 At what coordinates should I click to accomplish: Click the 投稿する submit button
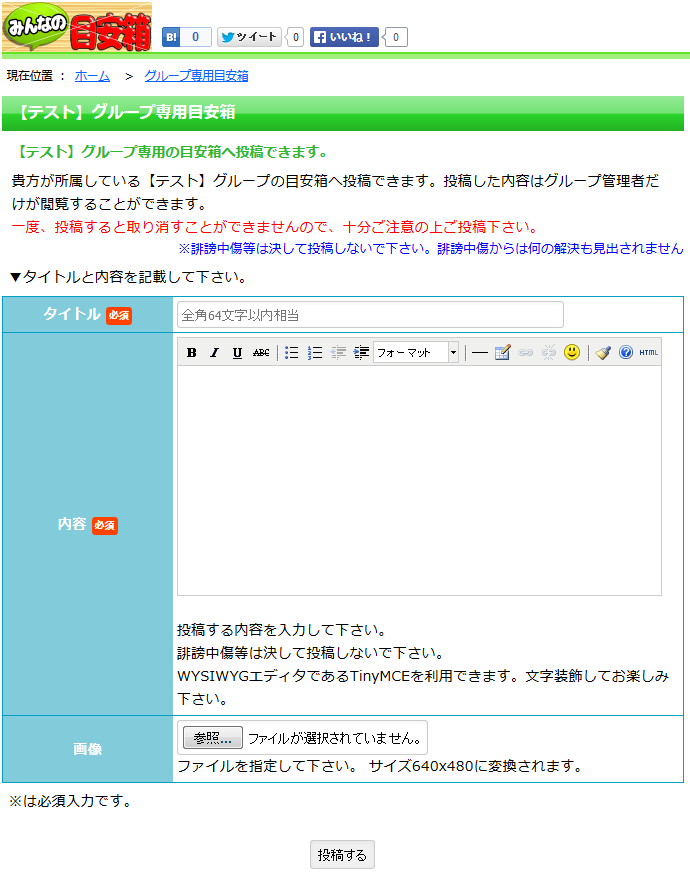point(342,855)
